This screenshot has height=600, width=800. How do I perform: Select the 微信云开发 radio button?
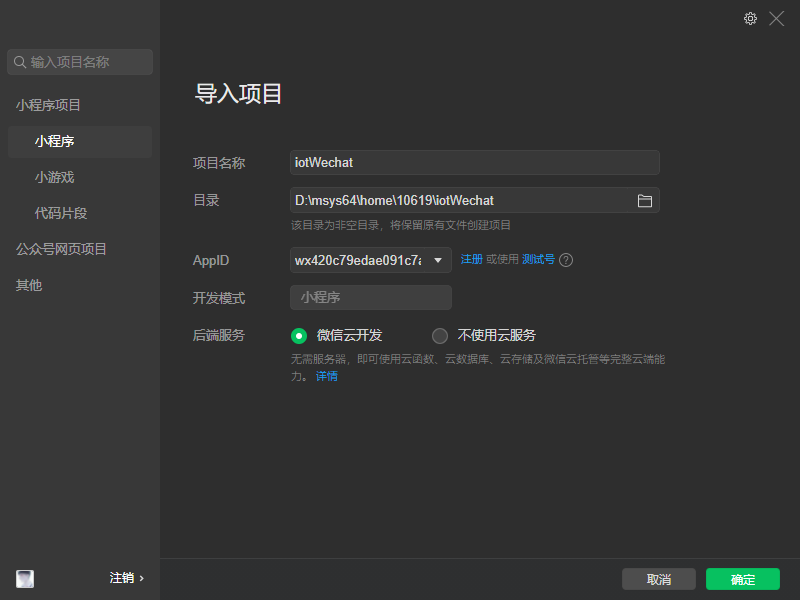[x=299, y=336]
